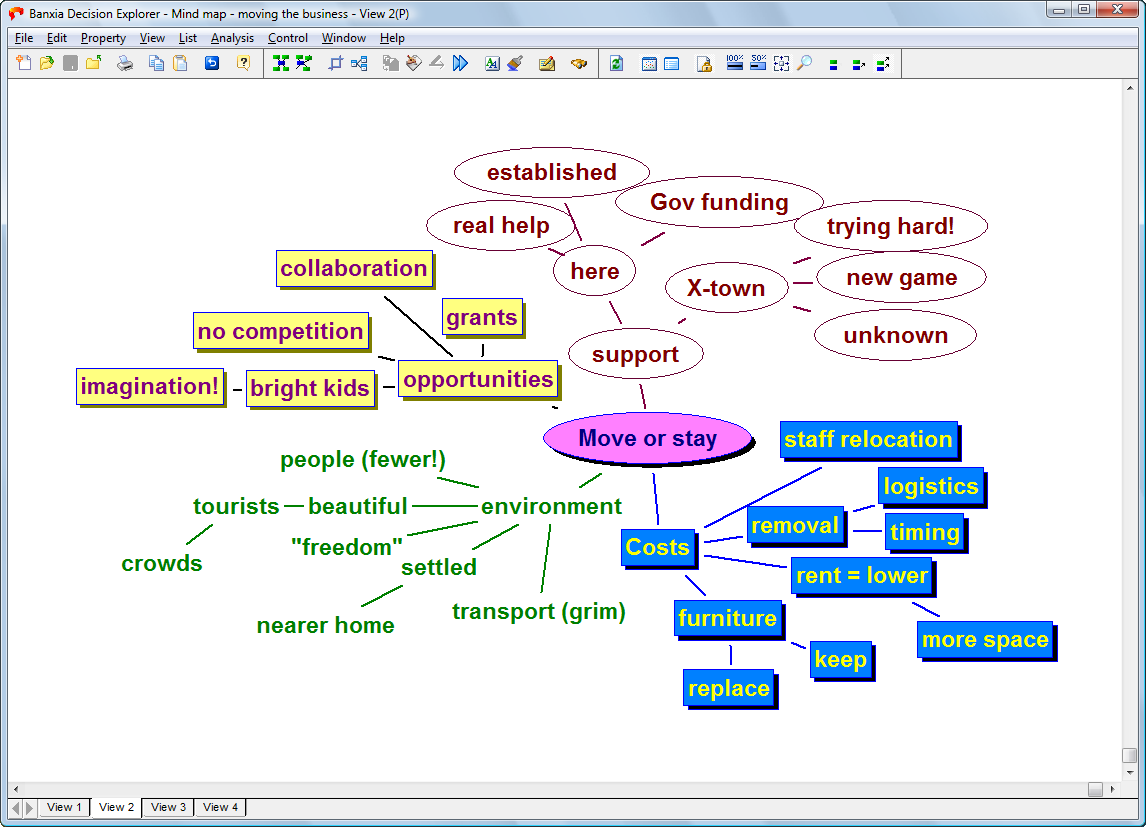Click the horizontal scrollbar thumb
The image size is (1146, 827).
click(x=1096, y=789)
